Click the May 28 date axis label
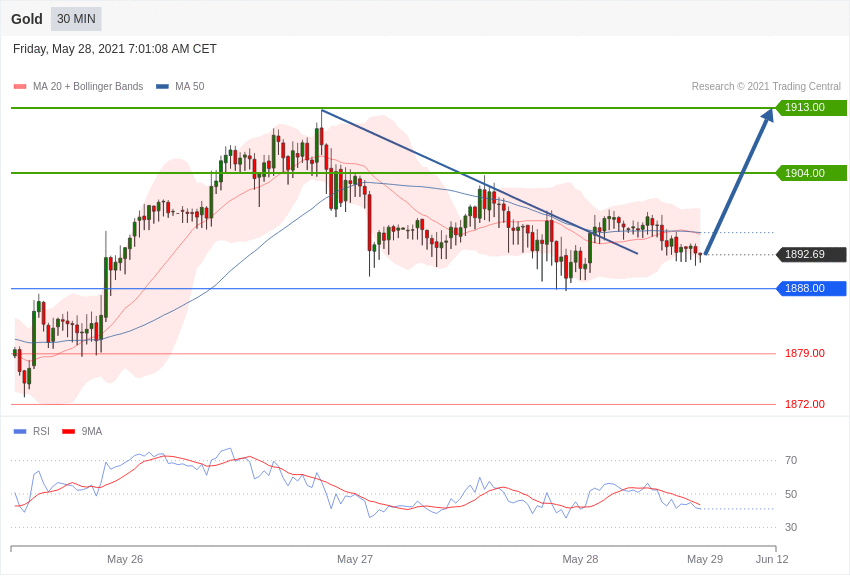This screenshot has height=576, width=850. (x=580, y=559)
